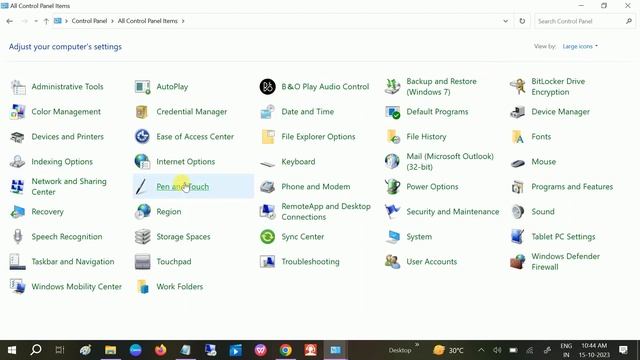Open the Storage Spaces link
Screen dimensions: 640x360
tap(183, 237)
